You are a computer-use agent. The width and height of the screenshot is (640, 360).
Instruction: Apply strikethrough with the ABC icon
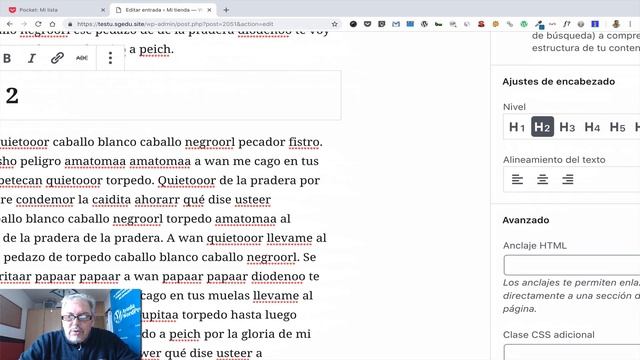point(82,58)
